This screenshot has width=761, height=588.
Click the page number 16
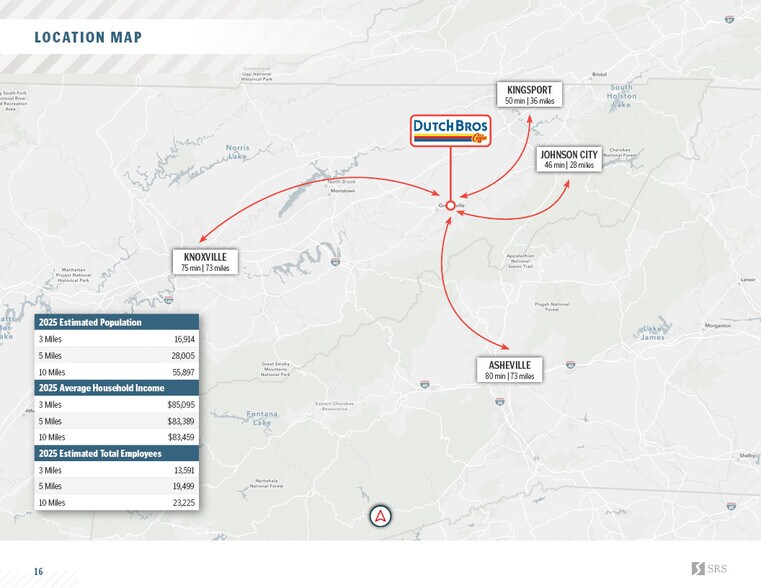point(38,572)
